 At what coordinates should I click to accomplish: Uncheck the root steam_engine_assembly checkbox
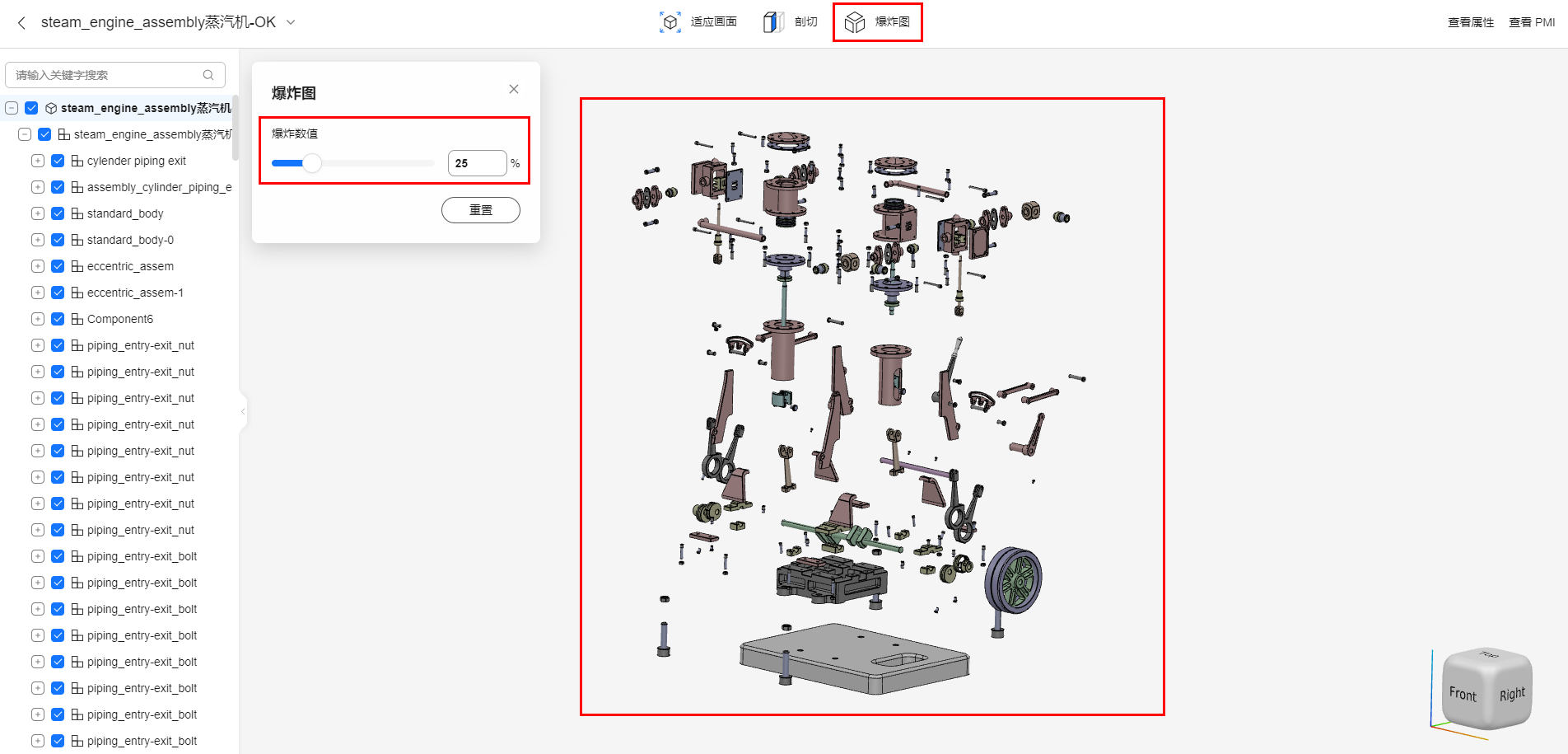click(x=31, y=108)
